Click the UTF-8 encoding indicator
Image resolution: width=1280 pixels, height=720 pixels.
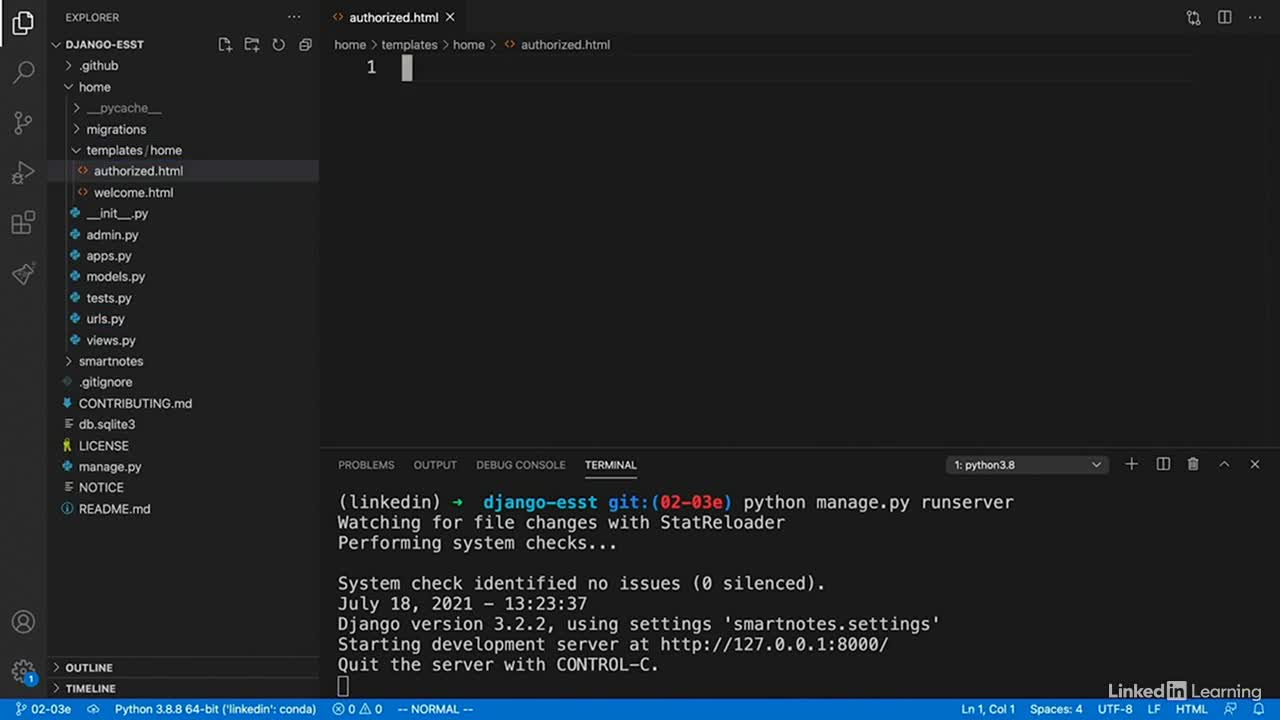[1115, 709]
